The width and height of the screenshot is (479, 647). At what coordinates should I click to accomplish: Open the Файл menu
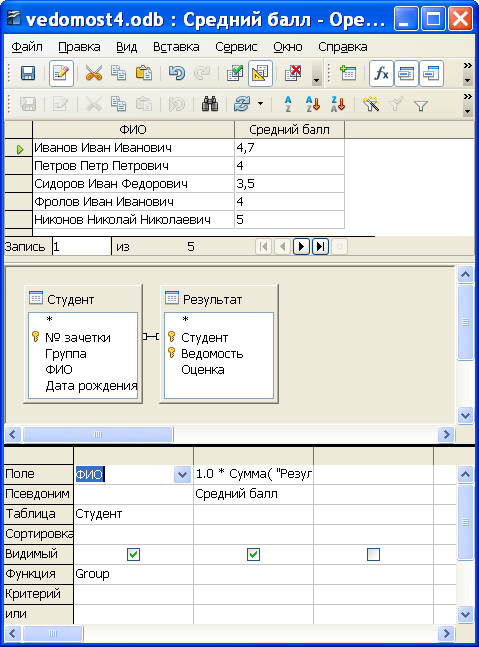[x=27, y=47]
